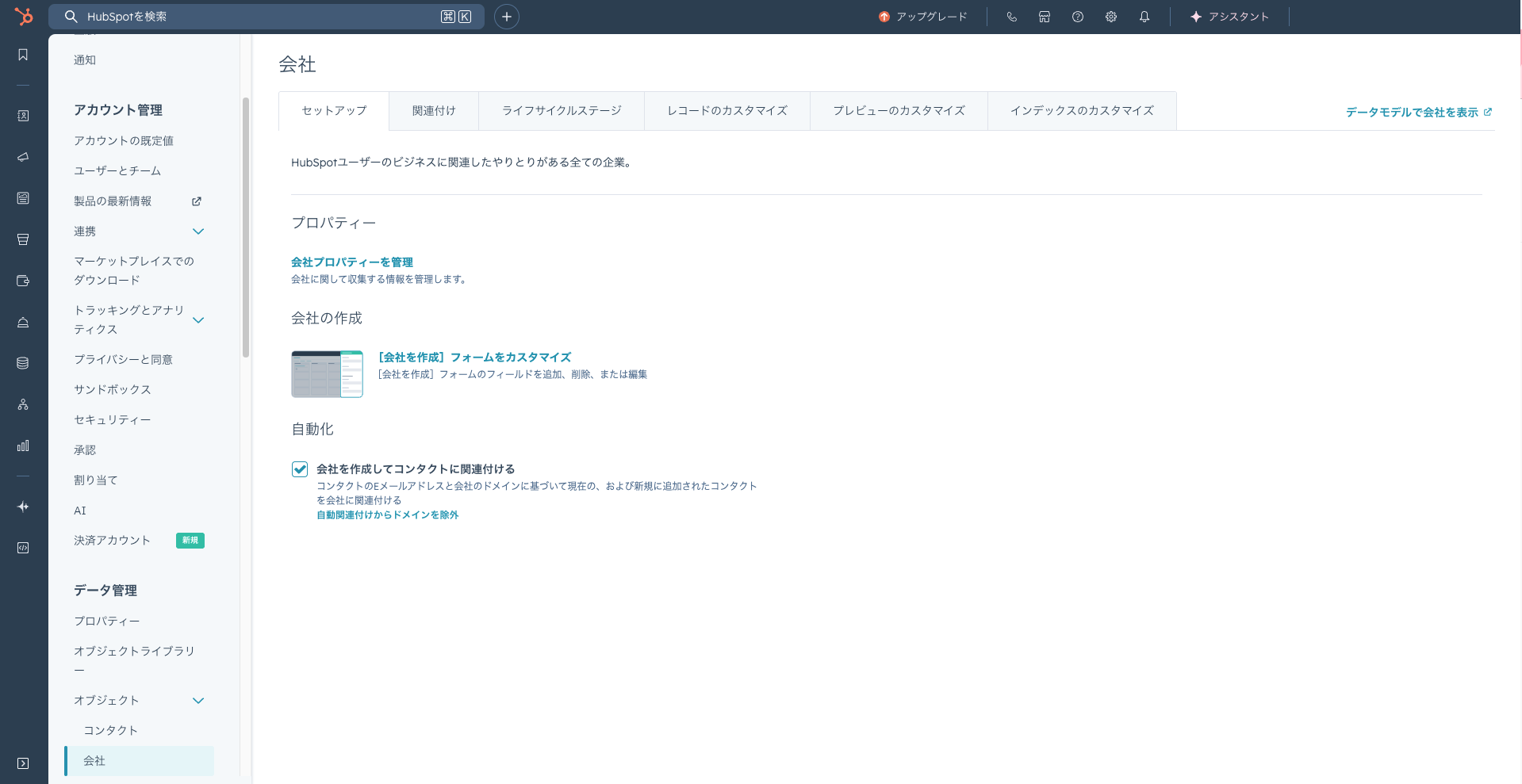Click the 会社プロパティーを管理 link

pyautogui.click(x=352, y=262)
